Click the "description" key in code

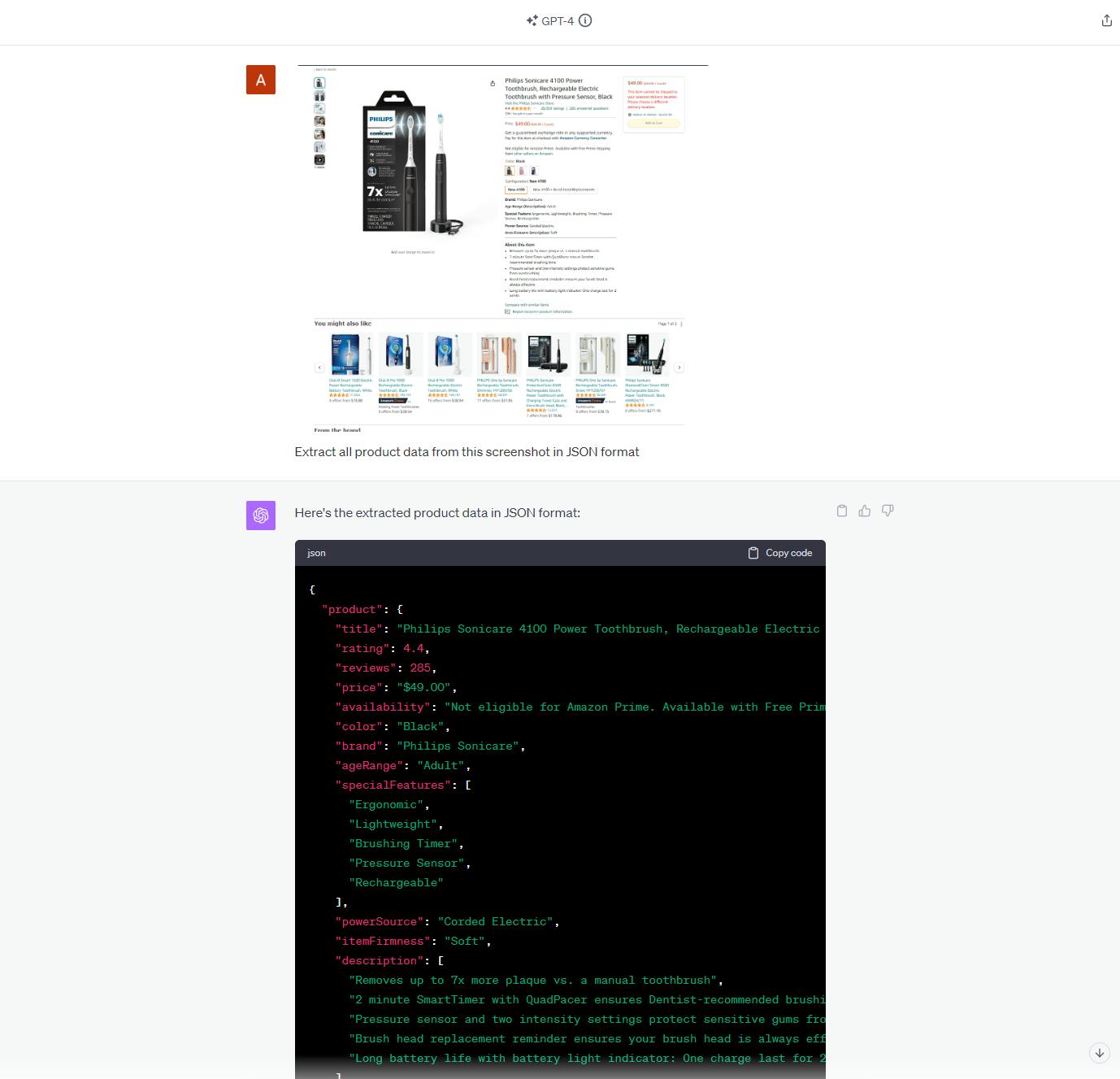coord(380,961)
